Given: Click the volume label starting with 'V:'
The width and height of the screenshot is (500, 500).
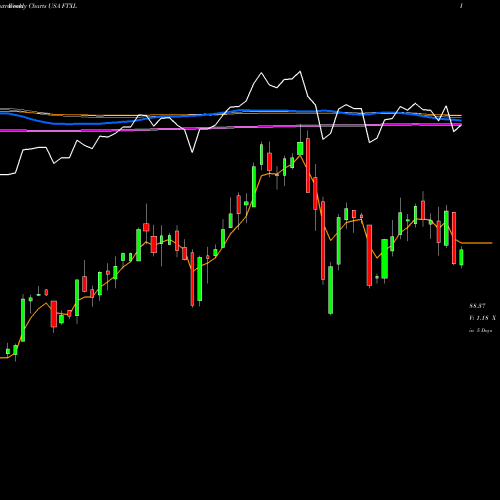Looking at the screenshot, I should click(482, 318).
